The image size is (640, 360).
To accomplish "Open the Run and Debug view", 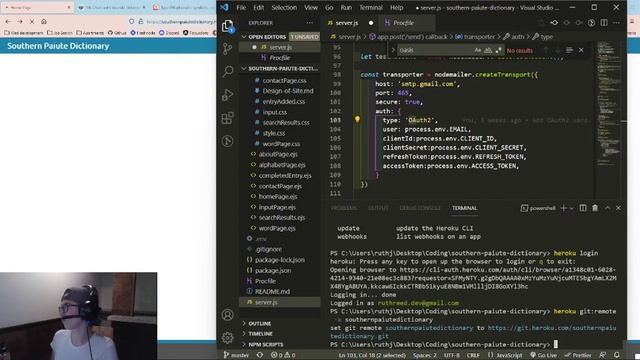I will point(227,95).
